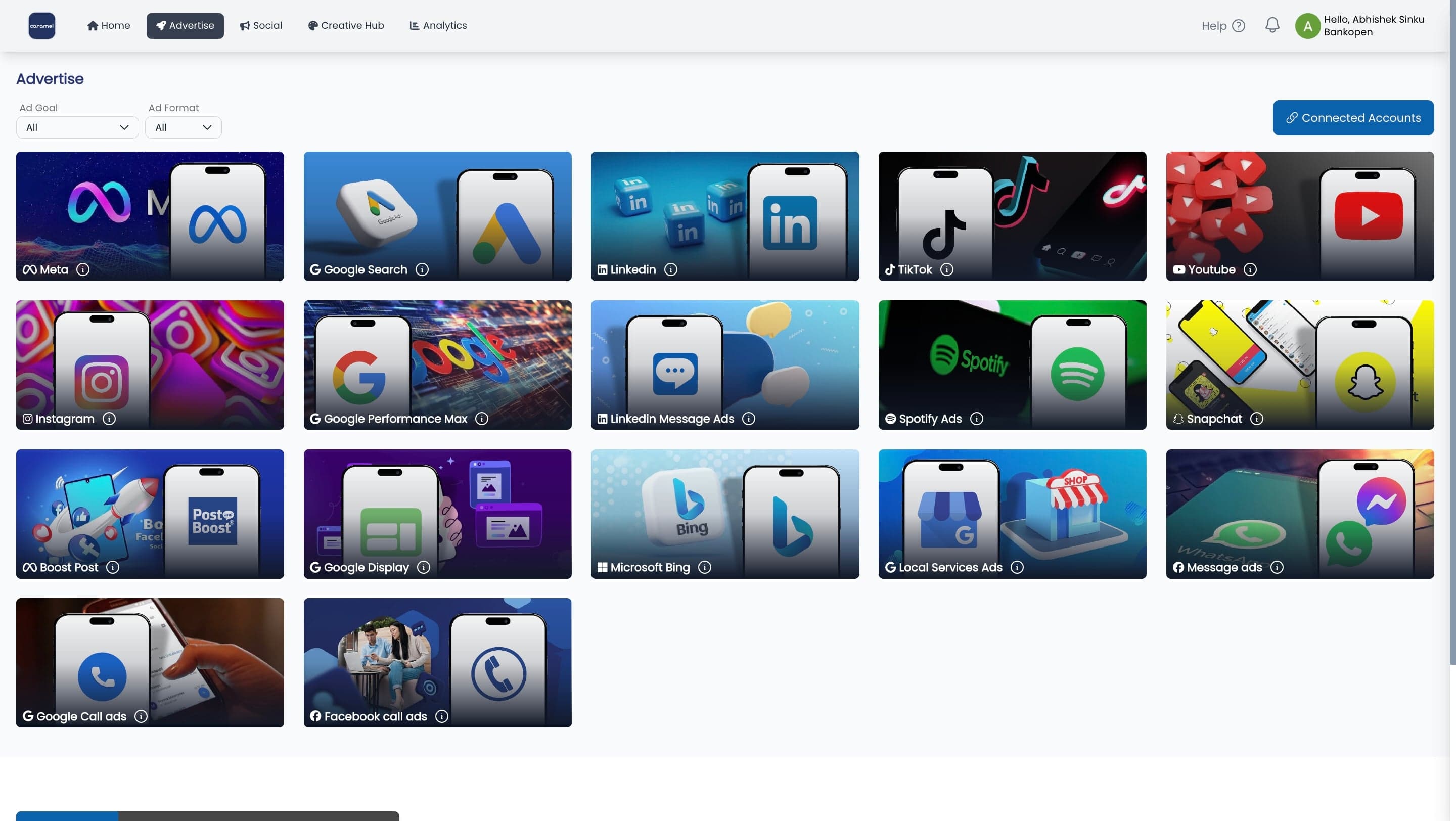Open the Microsoft Bing card thumbnail

click(x=724, y=514)
